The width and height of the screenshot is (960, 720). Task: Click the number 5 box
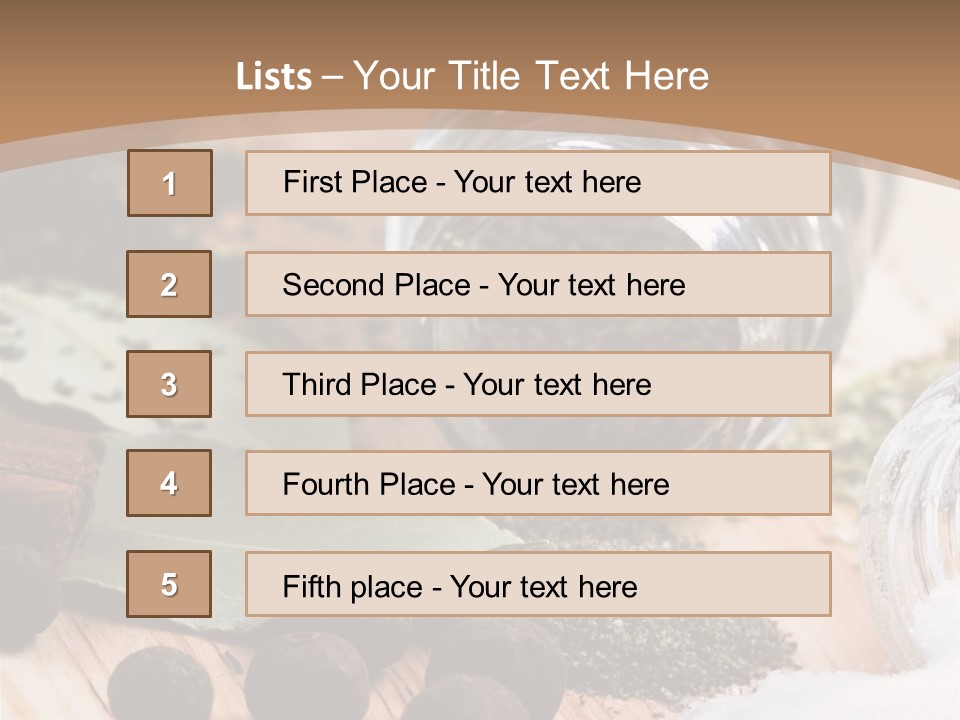[x=169, y=583]
